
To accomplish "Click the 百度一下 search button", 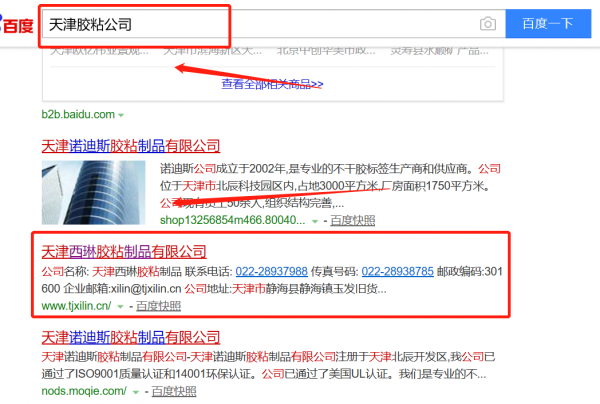I will tap(548, 23).
